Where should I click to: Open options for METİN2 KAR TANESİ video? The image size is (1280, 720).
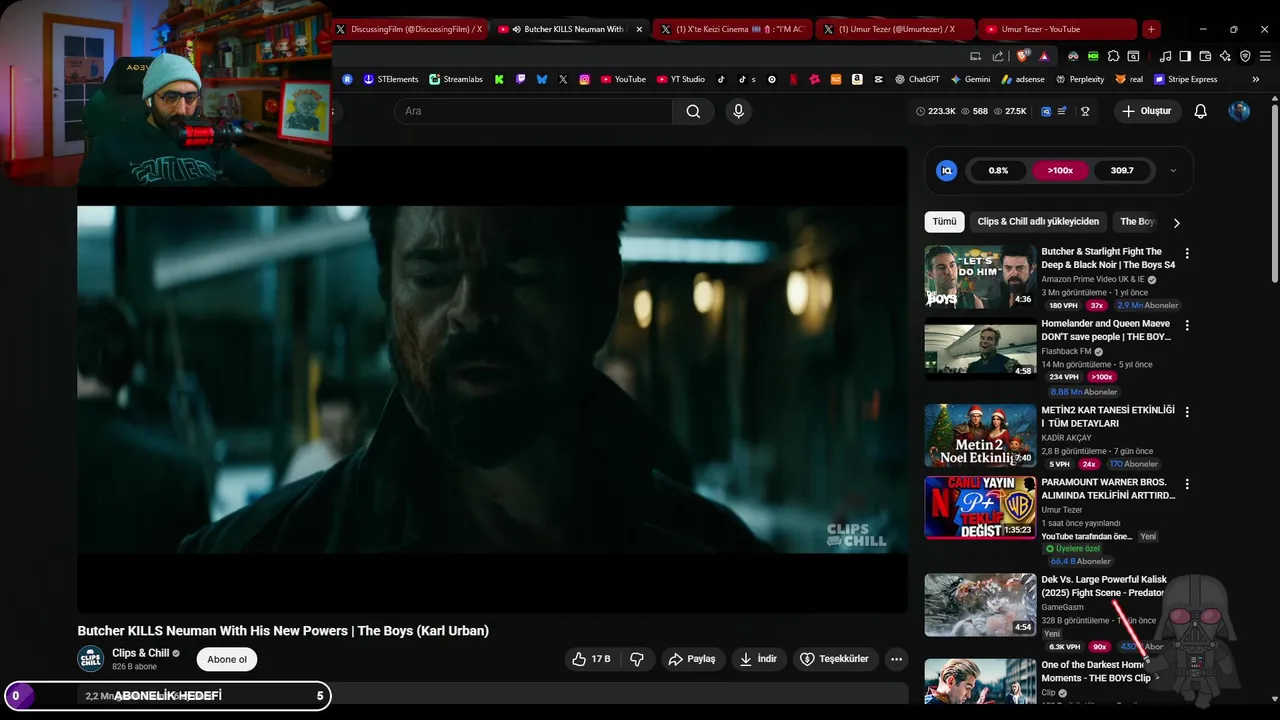(1187, 412)
